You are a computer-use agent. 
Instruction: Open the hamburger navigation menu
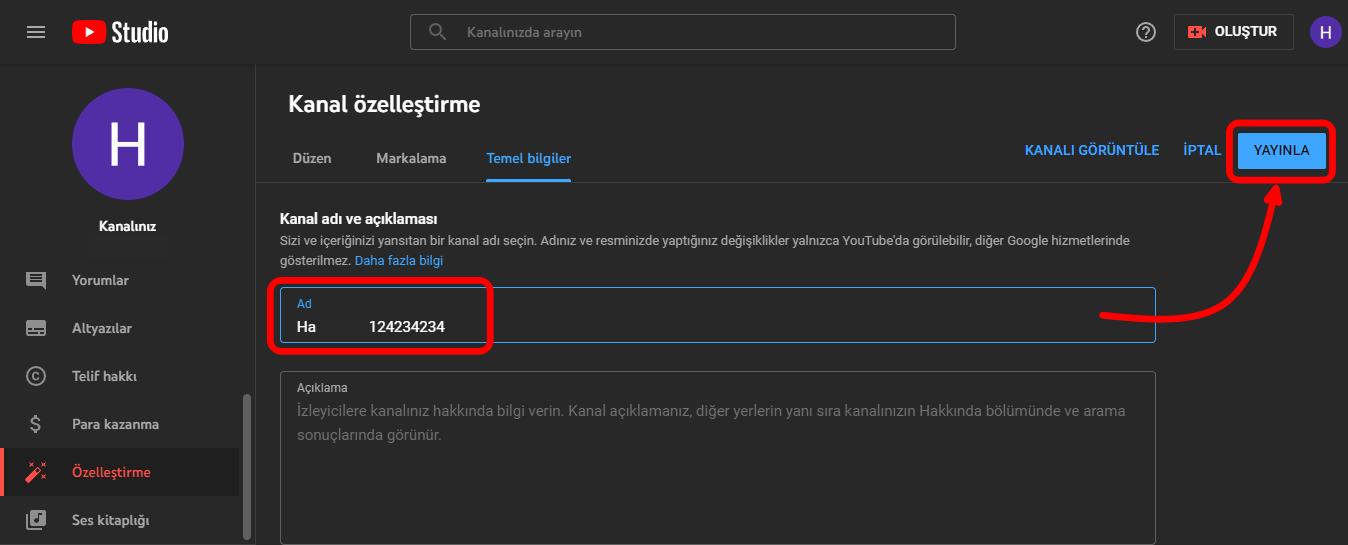(36, 32)
